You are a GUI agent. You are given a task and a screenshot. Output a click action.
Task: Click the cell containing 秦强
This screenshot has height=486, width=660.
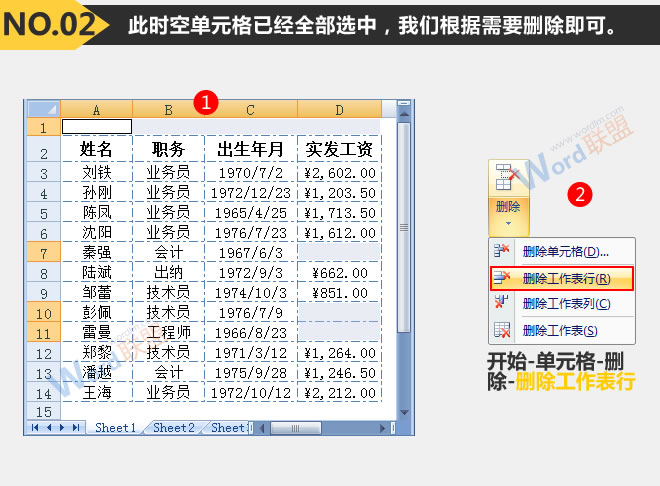tap(97, 252)
